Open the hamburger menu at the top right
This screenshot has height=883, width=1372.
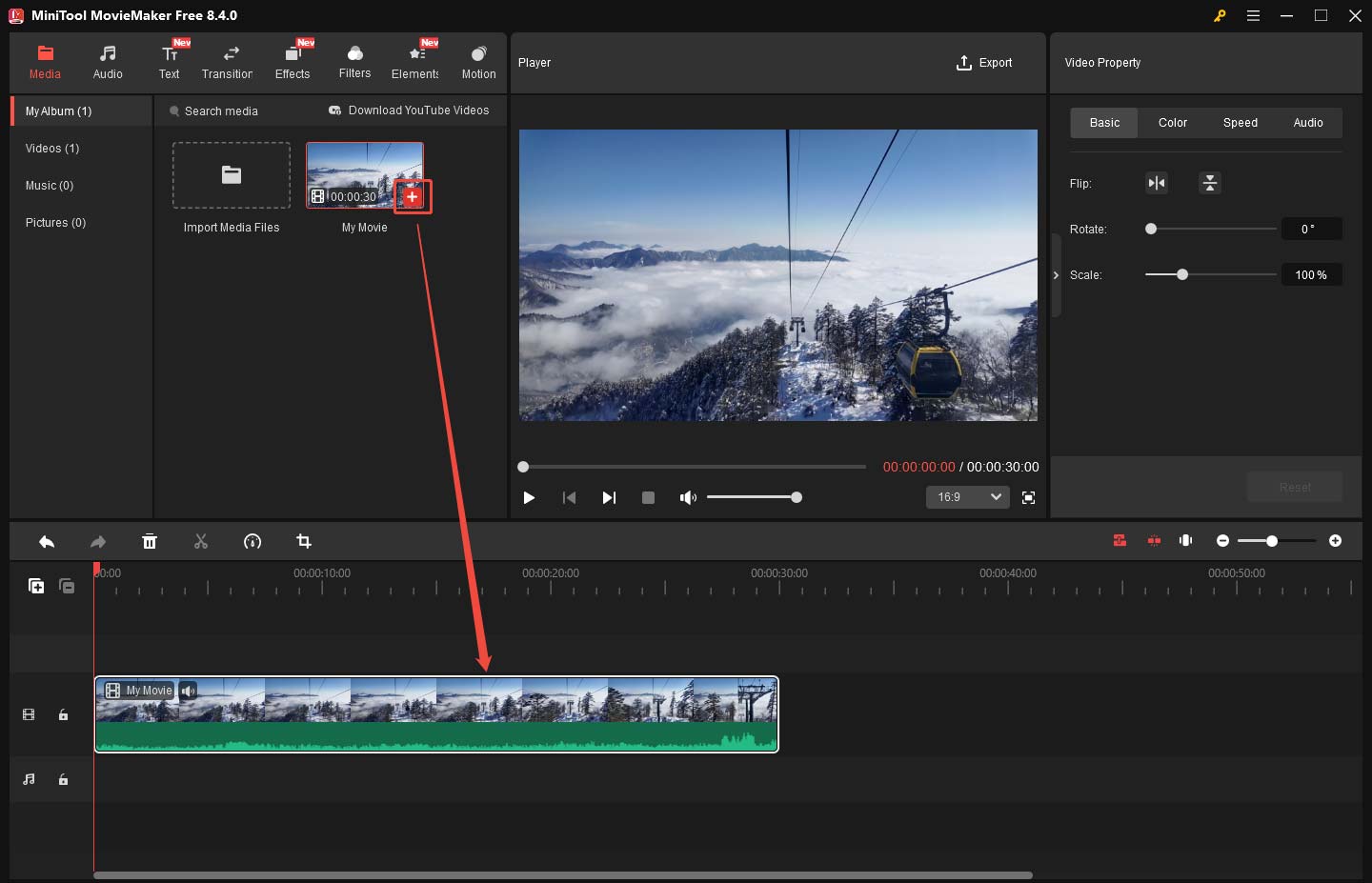pyautogui.click(x=1253, y=15)
